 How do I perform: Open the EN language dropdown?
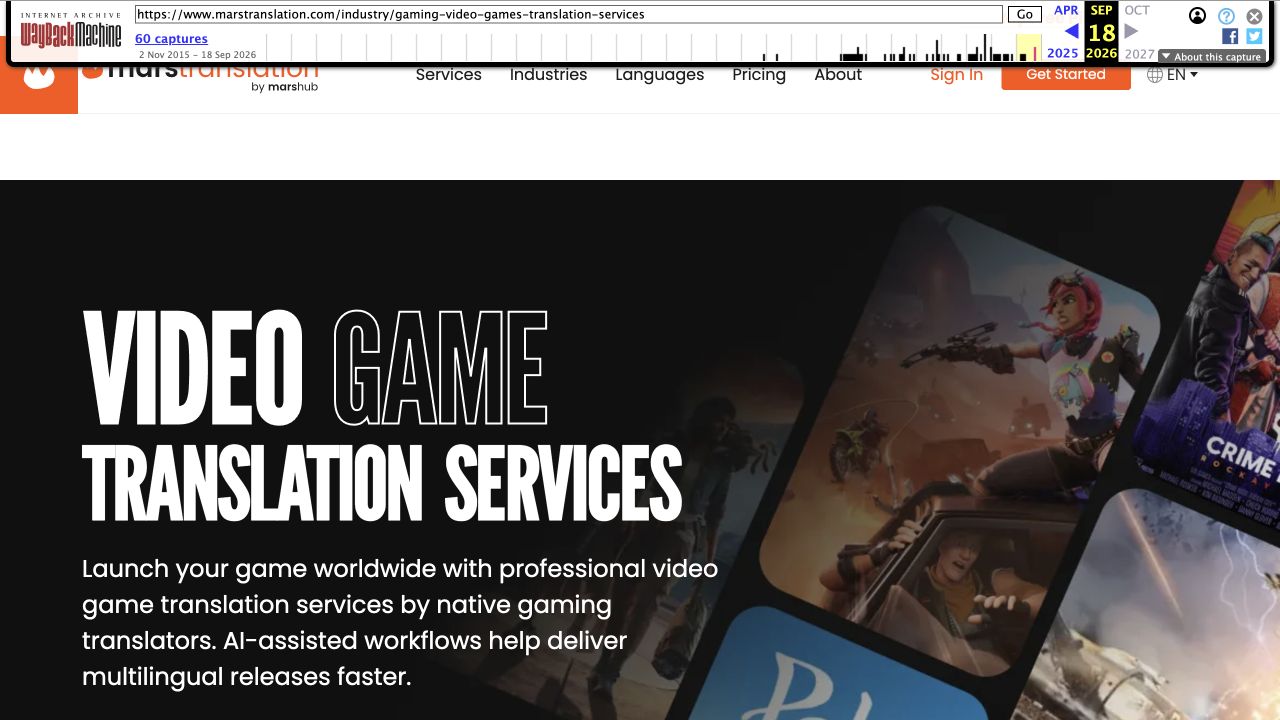1182,75
